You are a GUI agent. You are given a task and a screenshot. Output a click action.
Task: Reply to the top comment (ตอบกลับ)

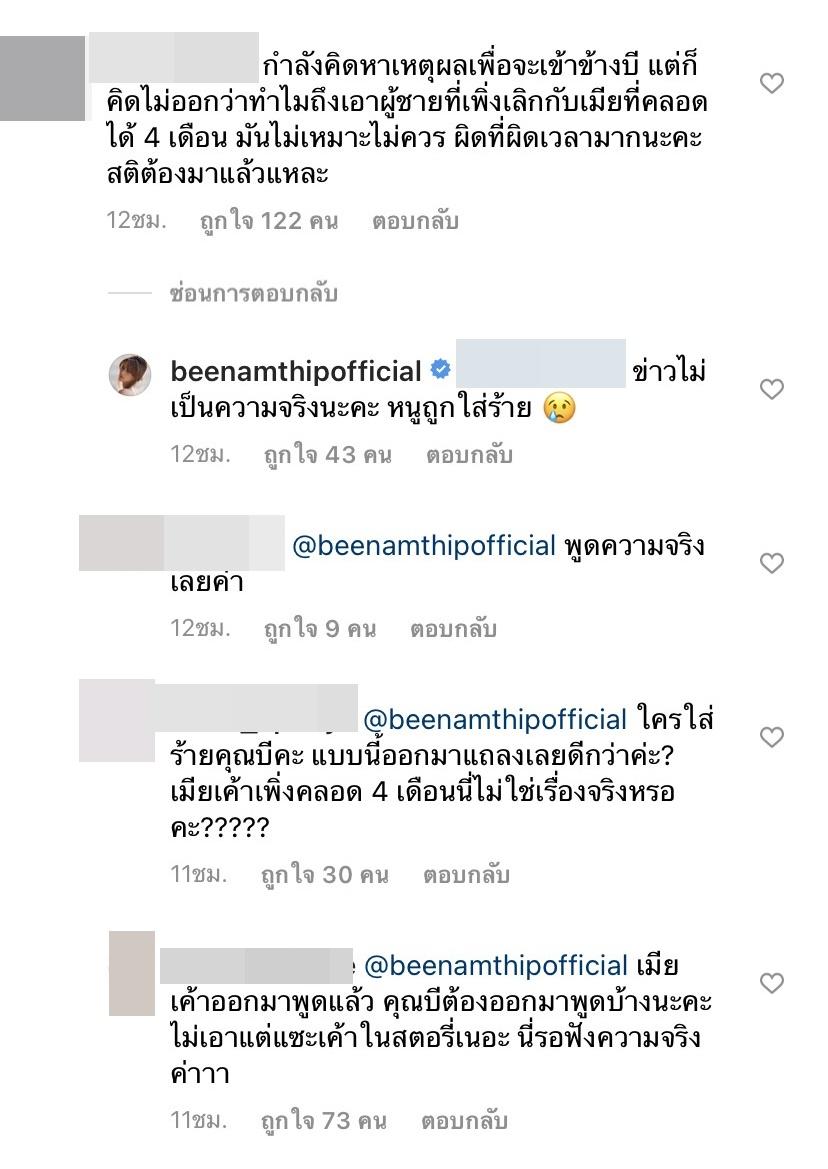coord(415,221)
